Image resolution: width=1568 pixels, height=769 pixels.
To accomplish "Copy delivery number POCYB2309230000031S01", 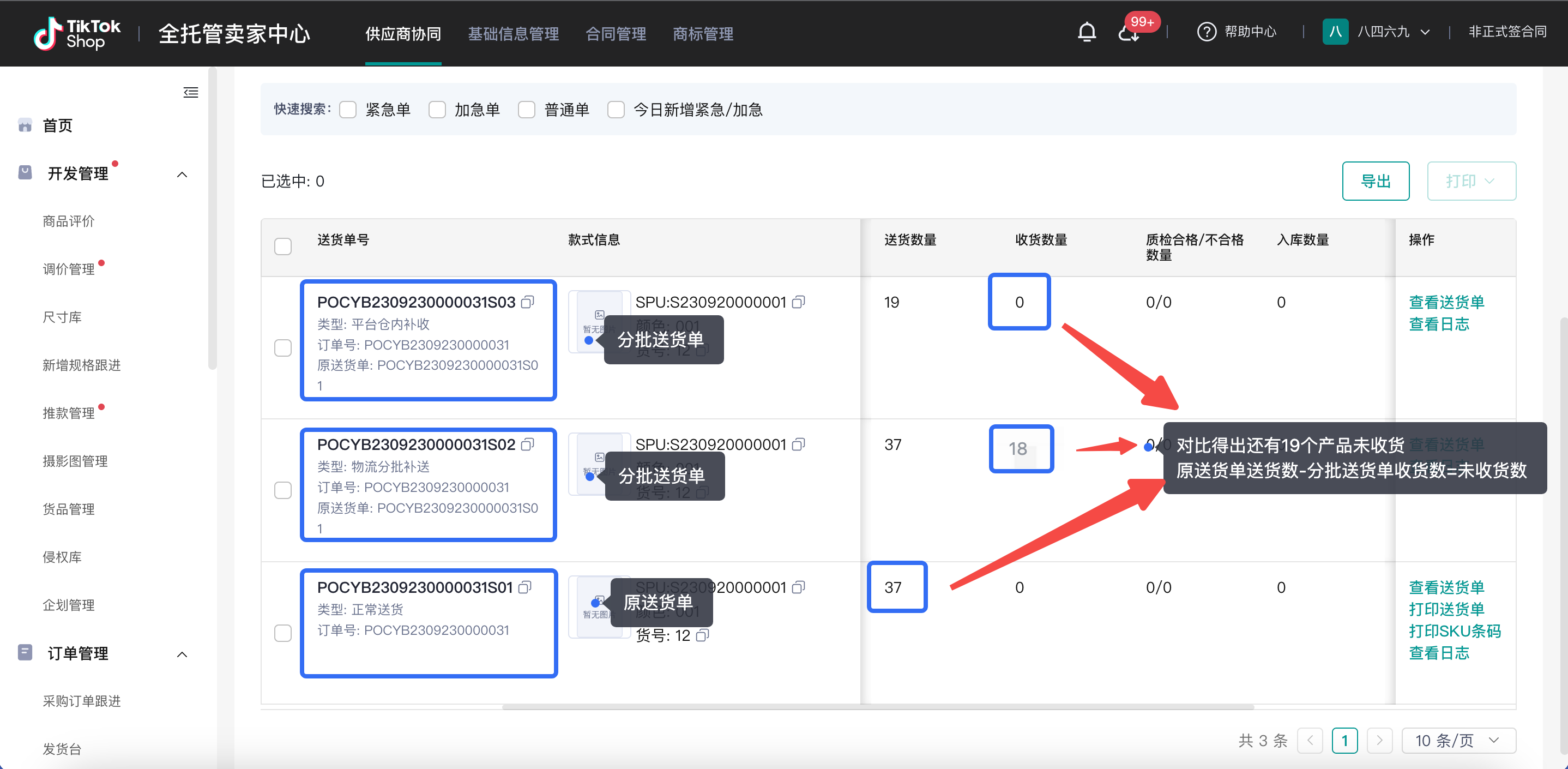I will point(524,587).
